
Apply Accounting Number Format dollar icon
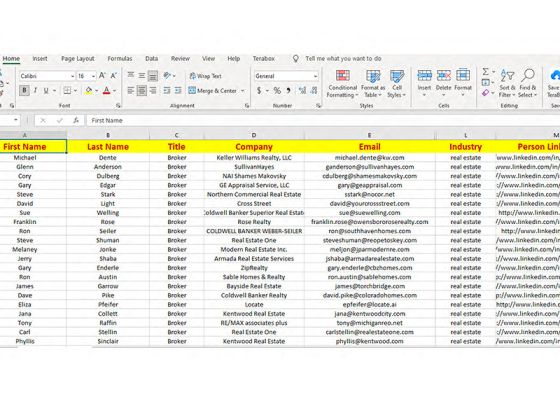259,91
